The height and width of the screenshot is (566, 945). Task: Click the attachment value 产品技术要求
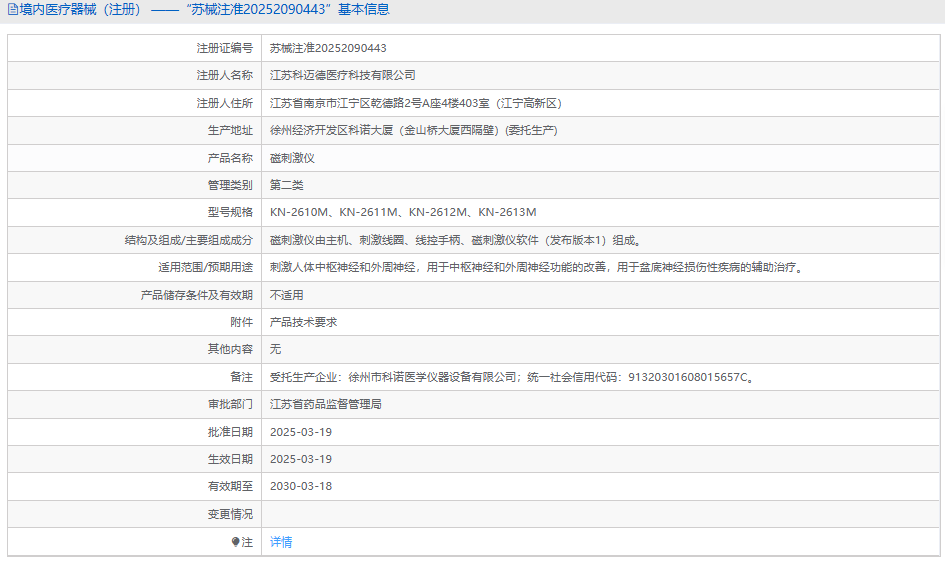(x=304, y=322)
